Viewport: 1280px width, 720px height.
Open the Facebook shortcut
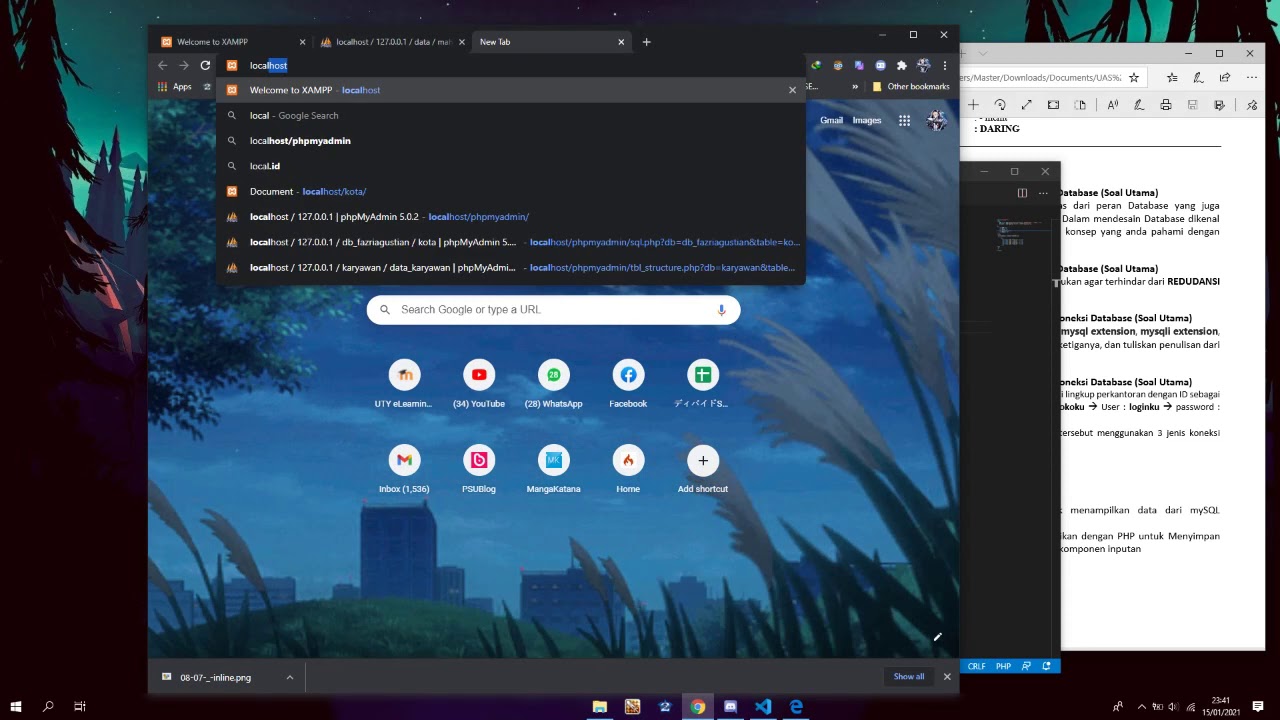(628, 385)
